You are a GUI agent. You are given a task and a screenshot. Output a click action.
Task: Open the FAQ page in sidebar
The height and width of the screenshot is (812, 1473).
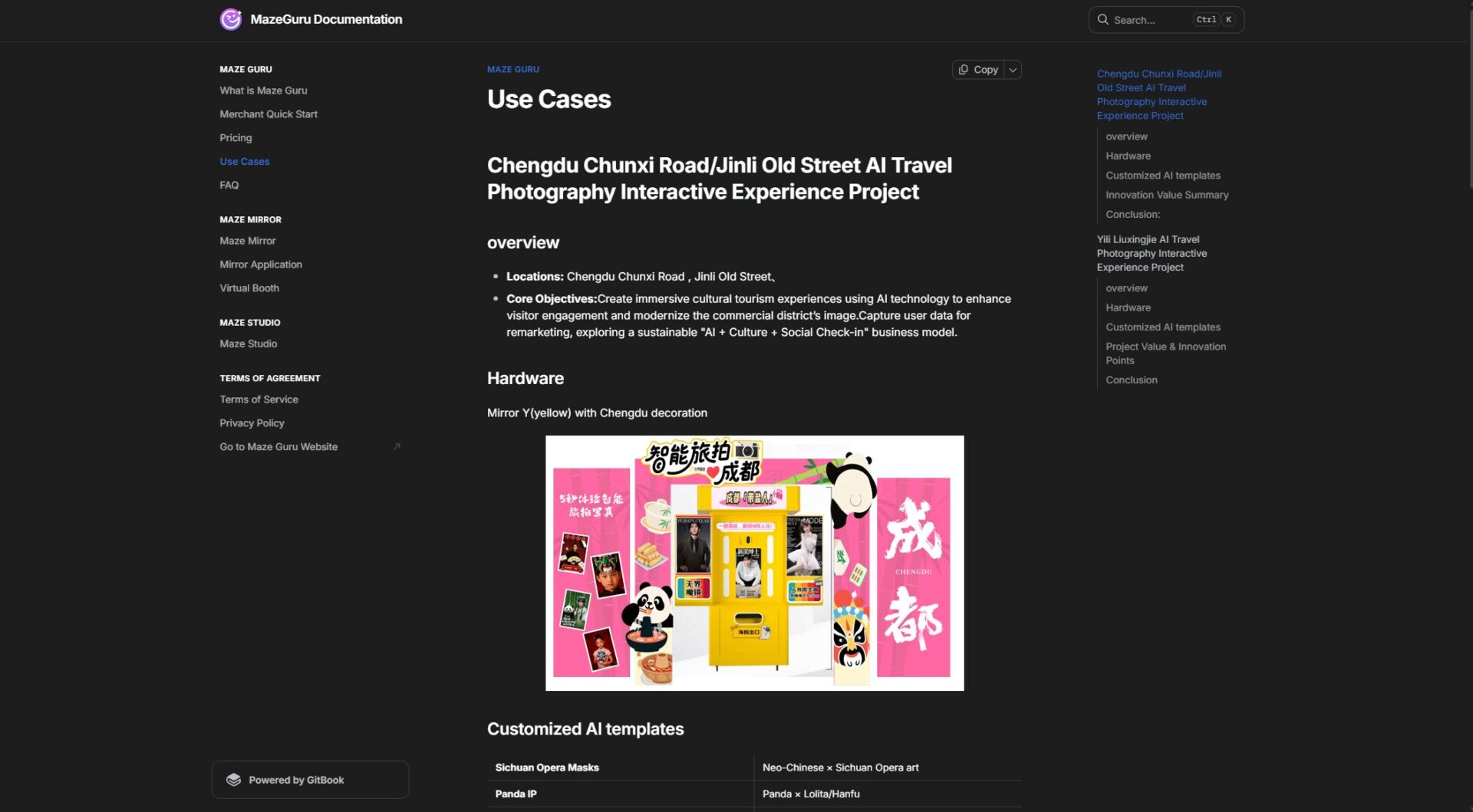click(x=229, y=186)
